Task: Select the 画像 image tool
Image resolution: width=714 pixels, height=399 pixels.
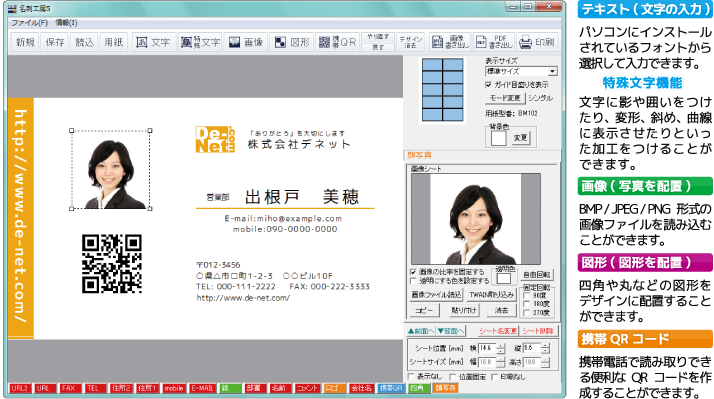Action: (x=246, y=42)
